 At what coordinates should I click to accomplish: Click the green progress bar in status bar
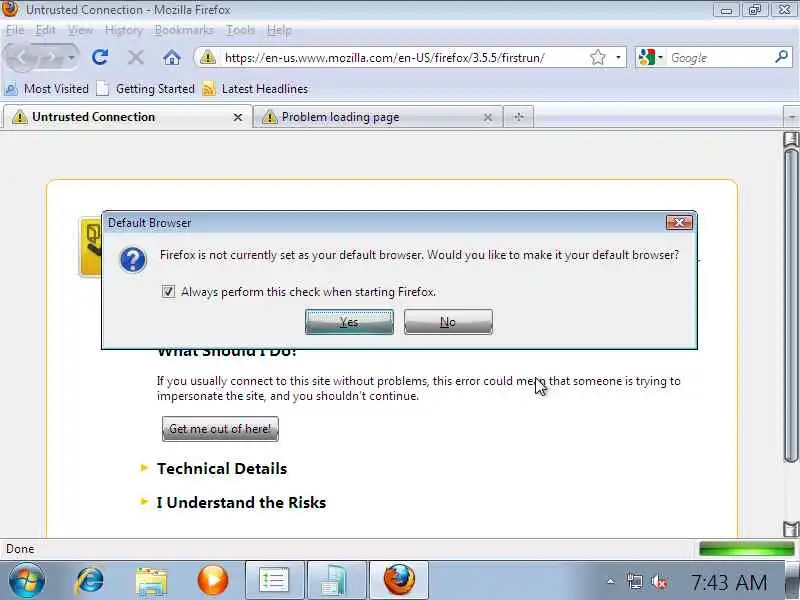(x=746, y=549)
